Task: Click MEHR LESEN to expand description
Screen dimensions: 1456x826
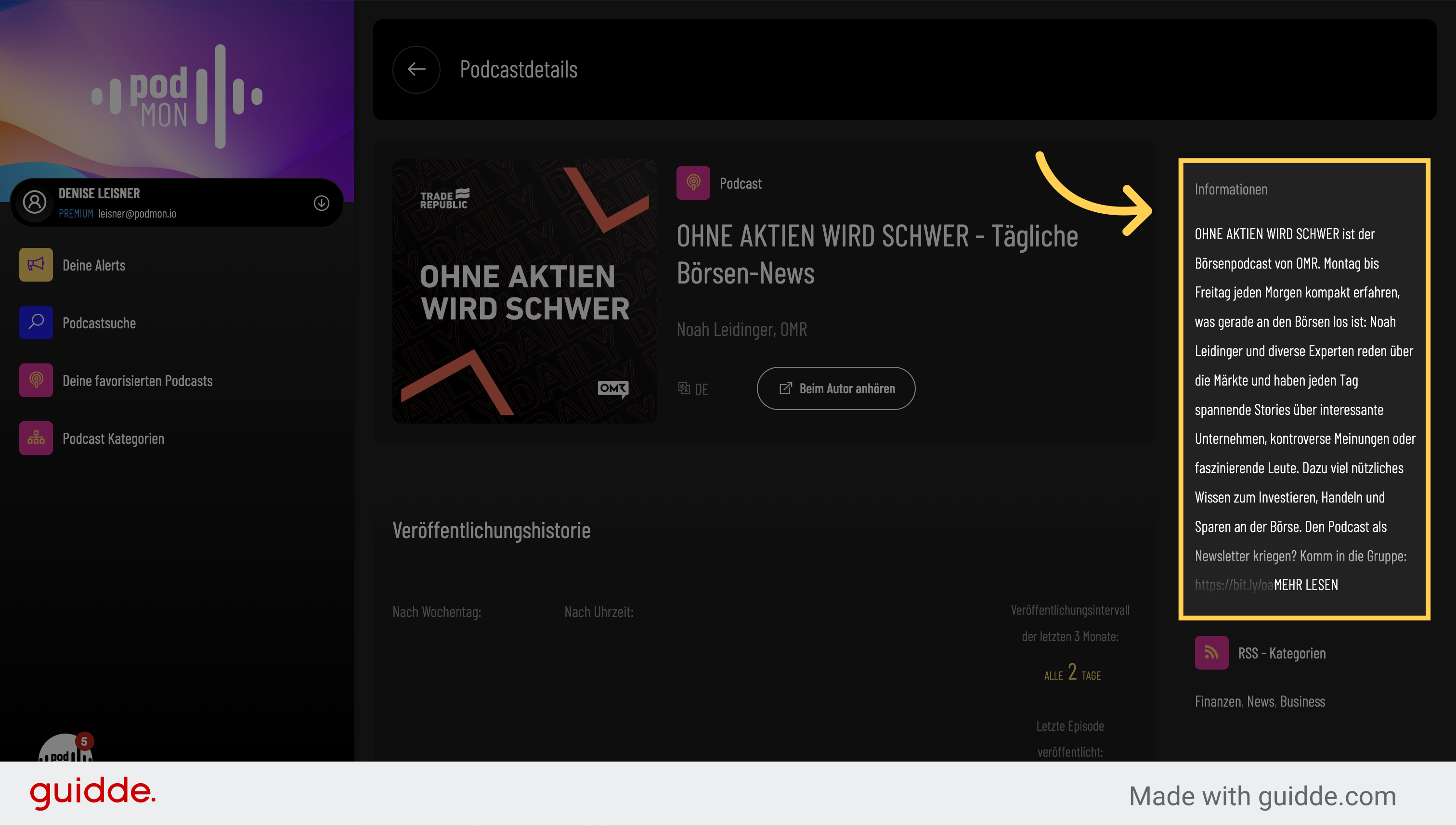Action: [1306, 585]
